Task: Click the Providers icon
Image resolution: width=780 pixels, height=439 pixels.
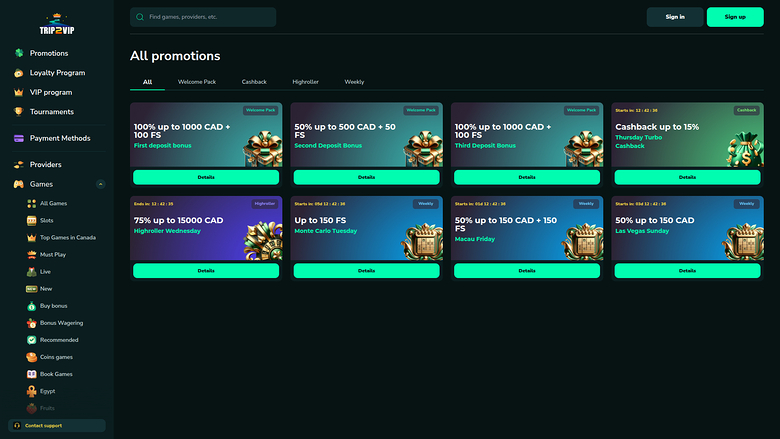Action: point(19,165)
